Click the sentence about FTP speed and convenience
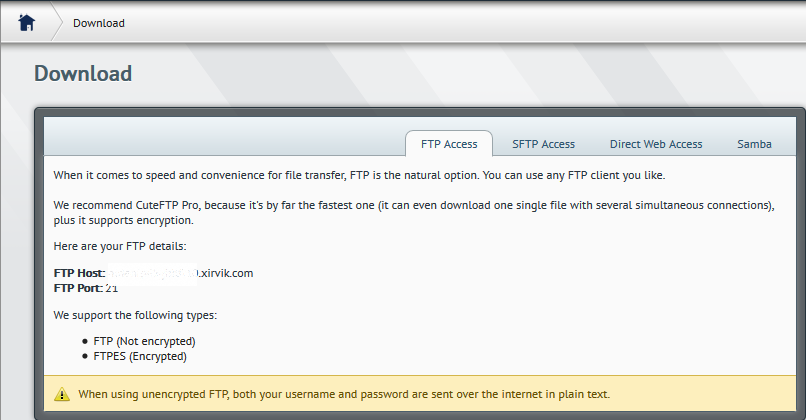806x420 pixels. click(359, 175)
